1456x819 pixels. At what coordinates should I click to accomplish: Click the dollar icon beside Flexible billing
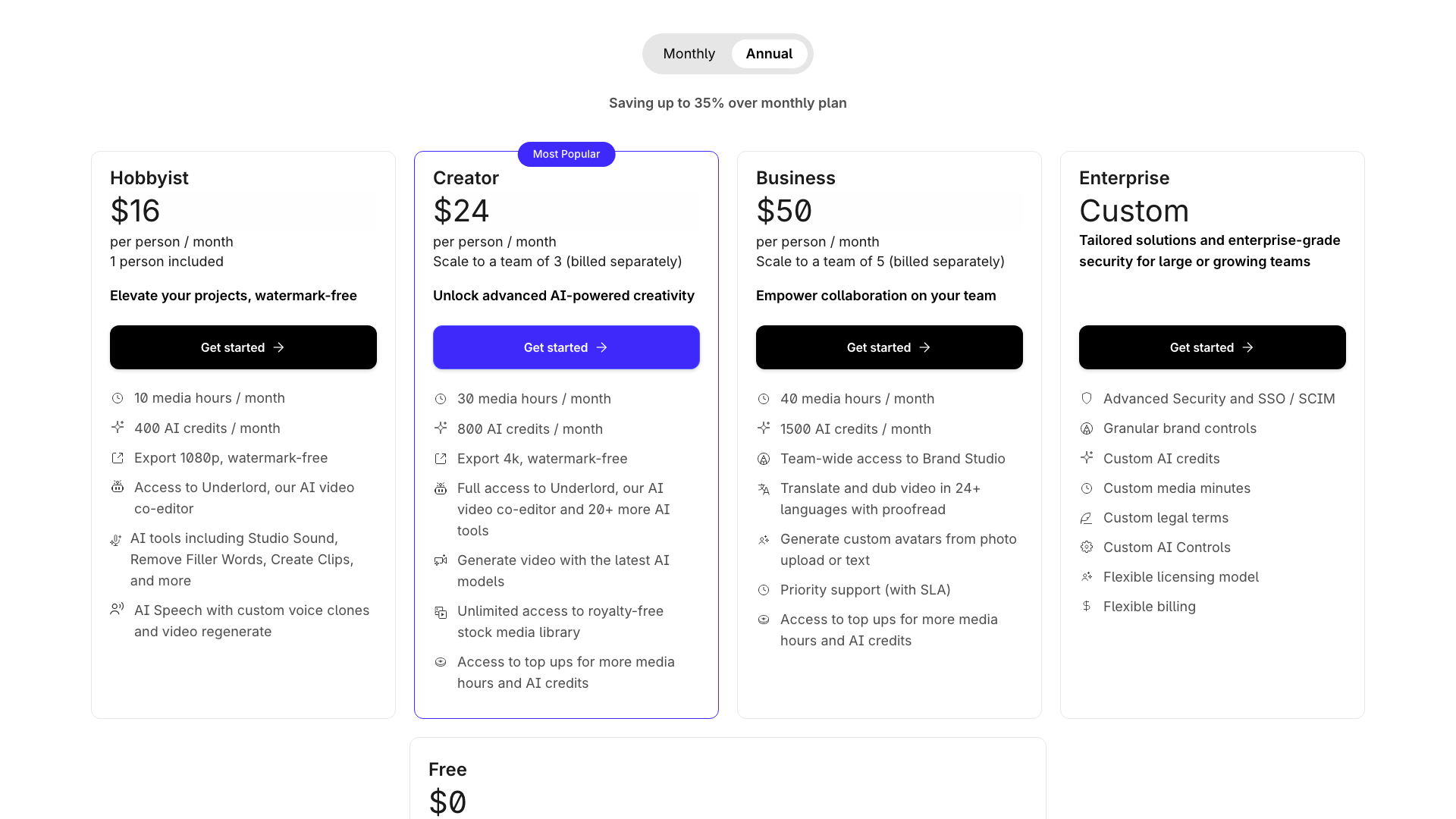pos(1087,606)
